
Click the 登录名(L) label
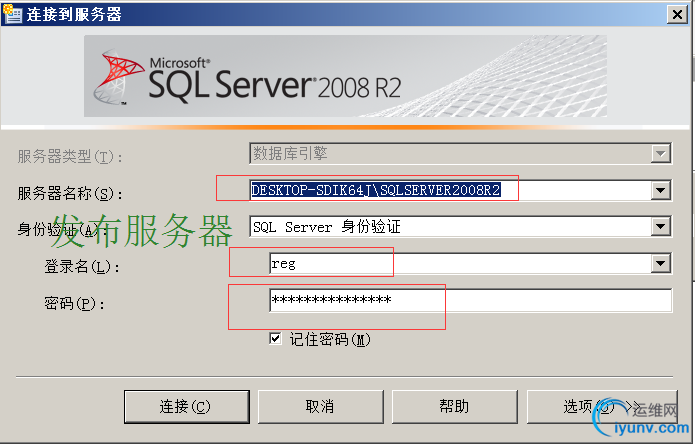82,266
